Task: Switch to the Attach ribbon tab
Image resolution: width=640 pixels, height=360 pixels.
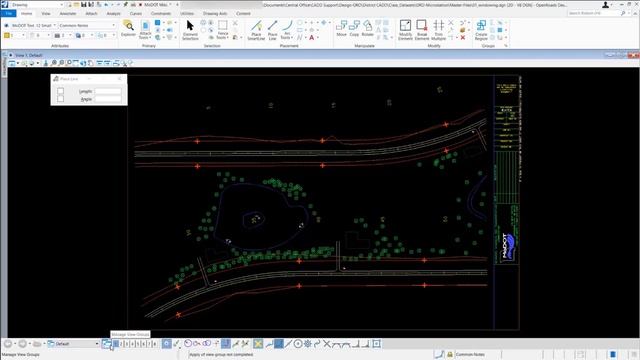Action: pyautogui.click(x=91, y=13)
